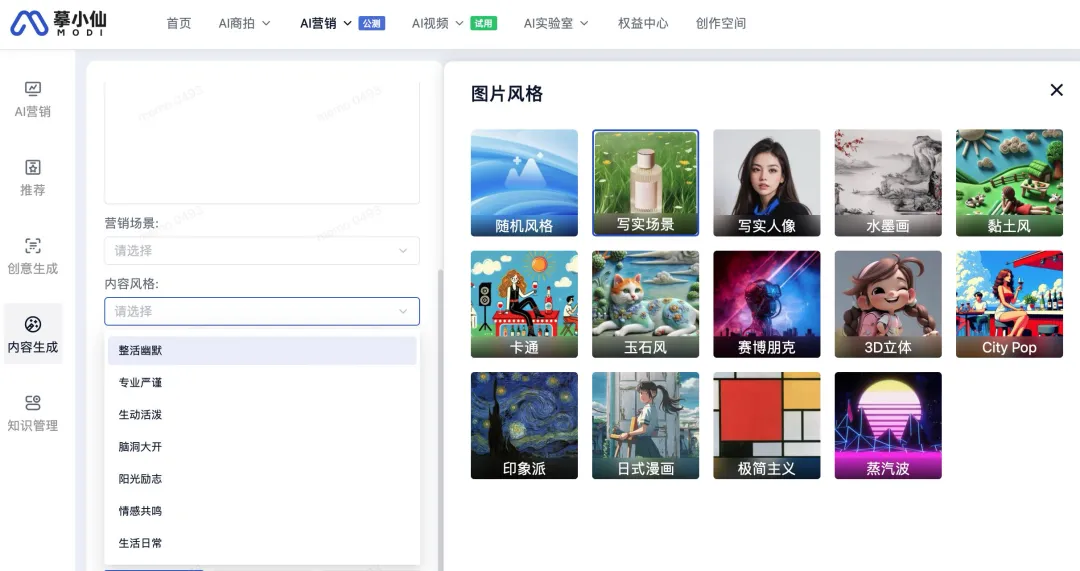
Task: Choose the 赛博朋克 style thumbnail
Action: 766,304
